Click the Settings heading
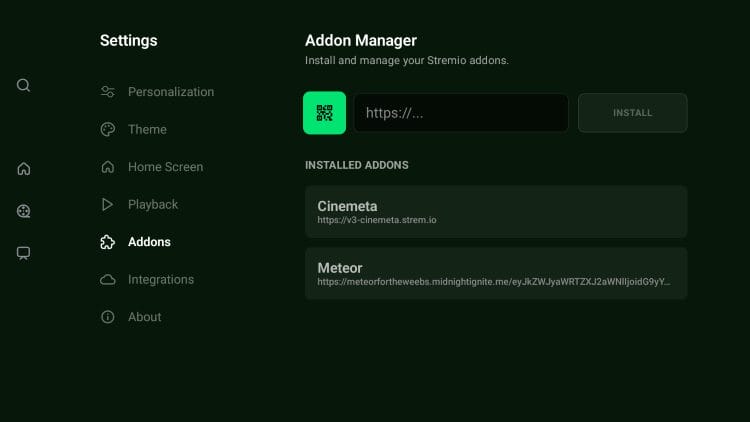750x422 pixels. 129,41
